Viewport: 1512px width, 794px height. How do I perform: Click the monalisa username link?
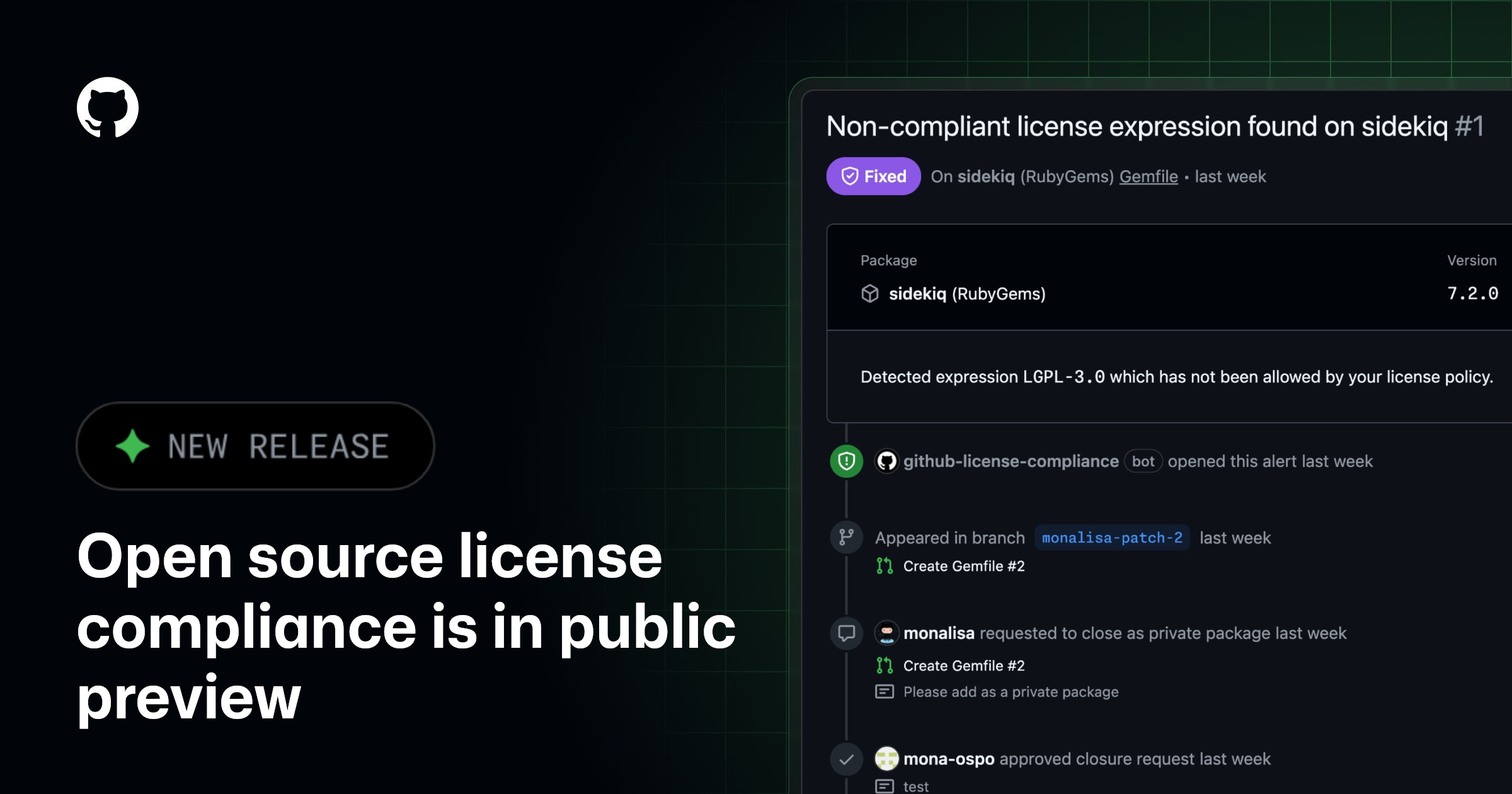click(939, 633)
